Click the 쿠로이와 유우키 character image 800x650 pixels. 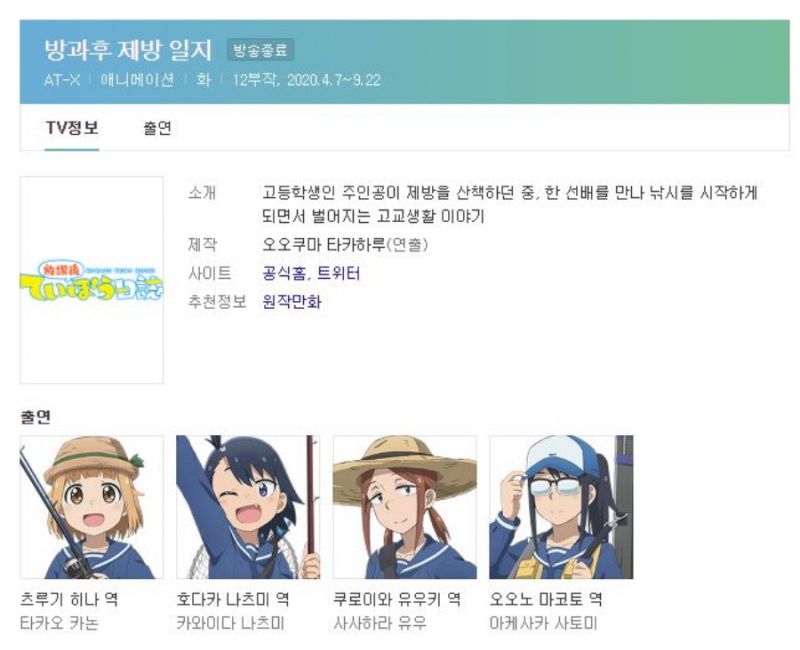point(405,507)
